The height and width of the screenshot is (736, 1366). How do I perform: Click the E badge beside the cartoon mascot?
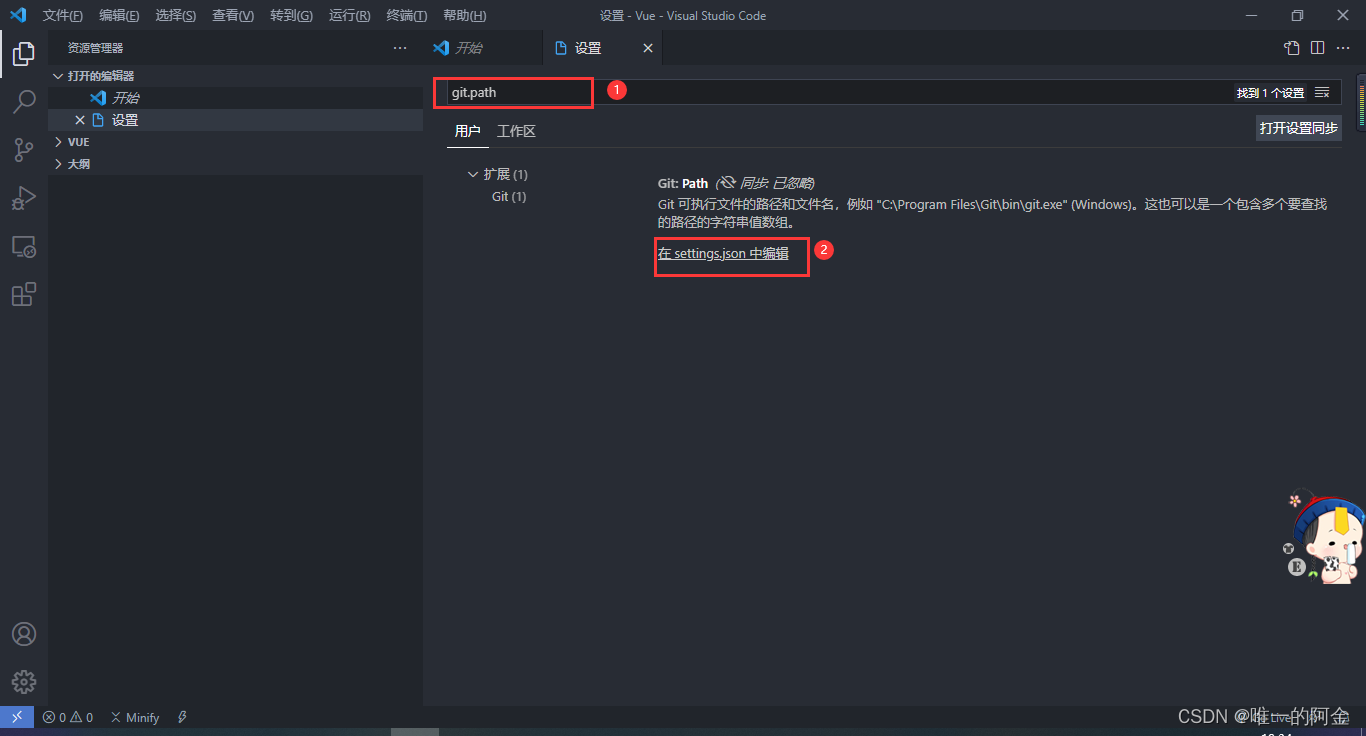pyautogui.click(x=1297, y=567)
